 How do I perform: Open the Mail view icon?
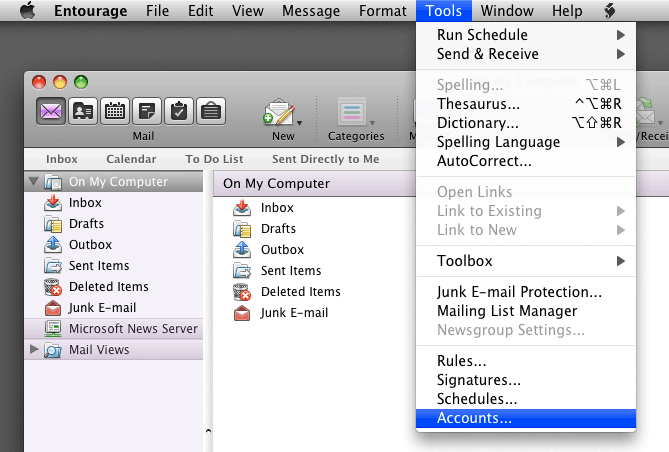point(51,111)
